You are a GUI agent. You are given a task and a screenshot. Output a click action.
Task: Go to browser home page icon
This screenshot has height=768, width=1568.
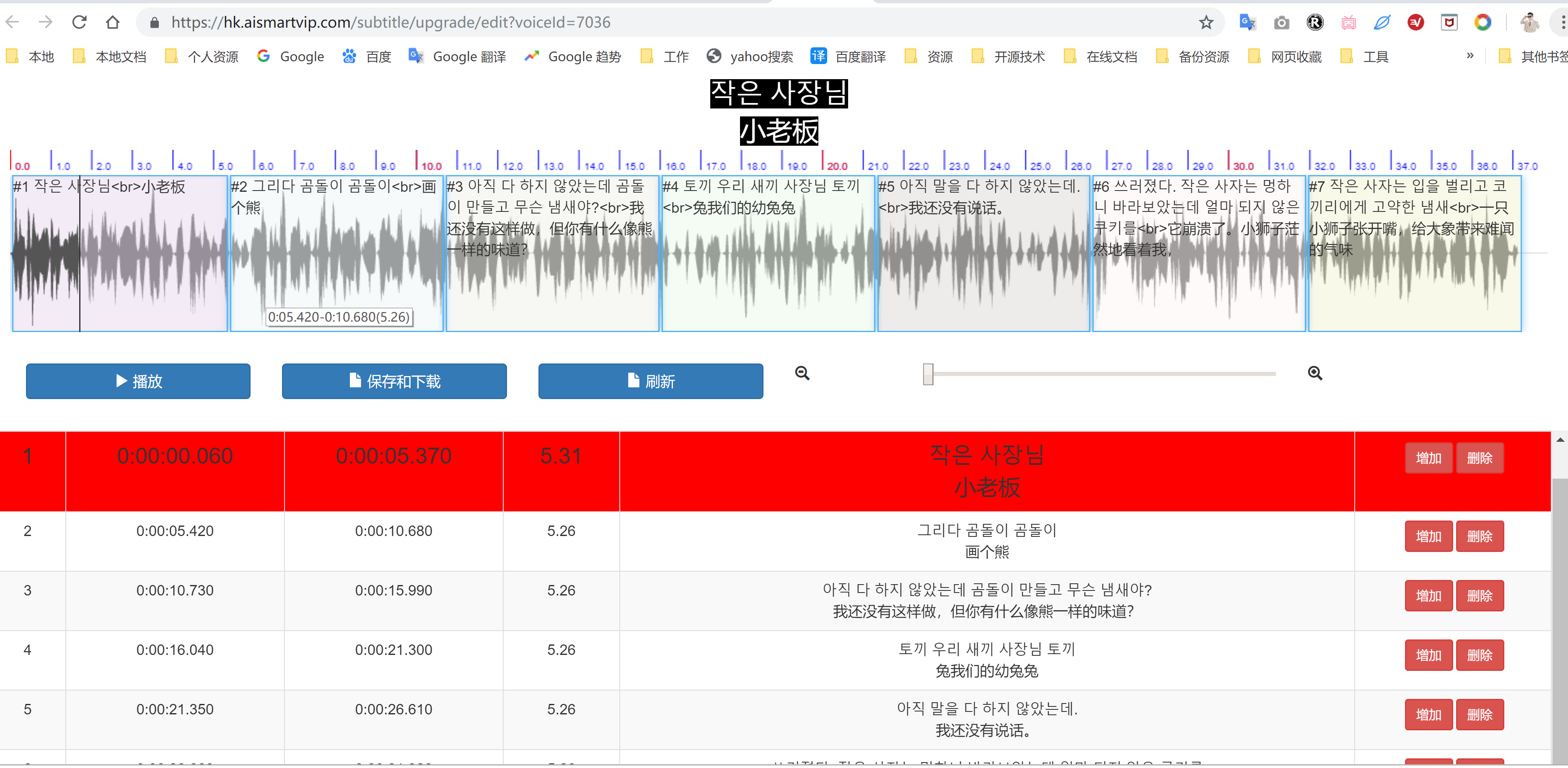[113, 23]
